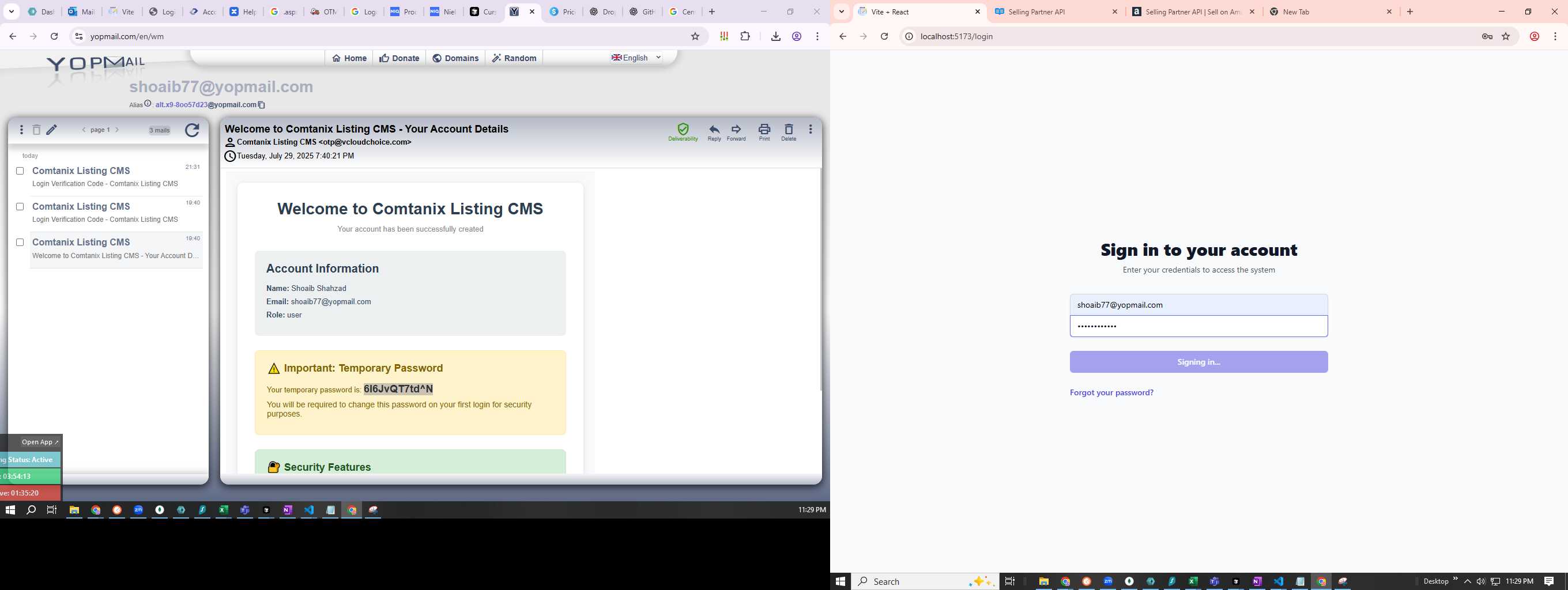Reload the yopmail.com page
The width and height of the screenshot is (1568, 590).
point(54,36)
